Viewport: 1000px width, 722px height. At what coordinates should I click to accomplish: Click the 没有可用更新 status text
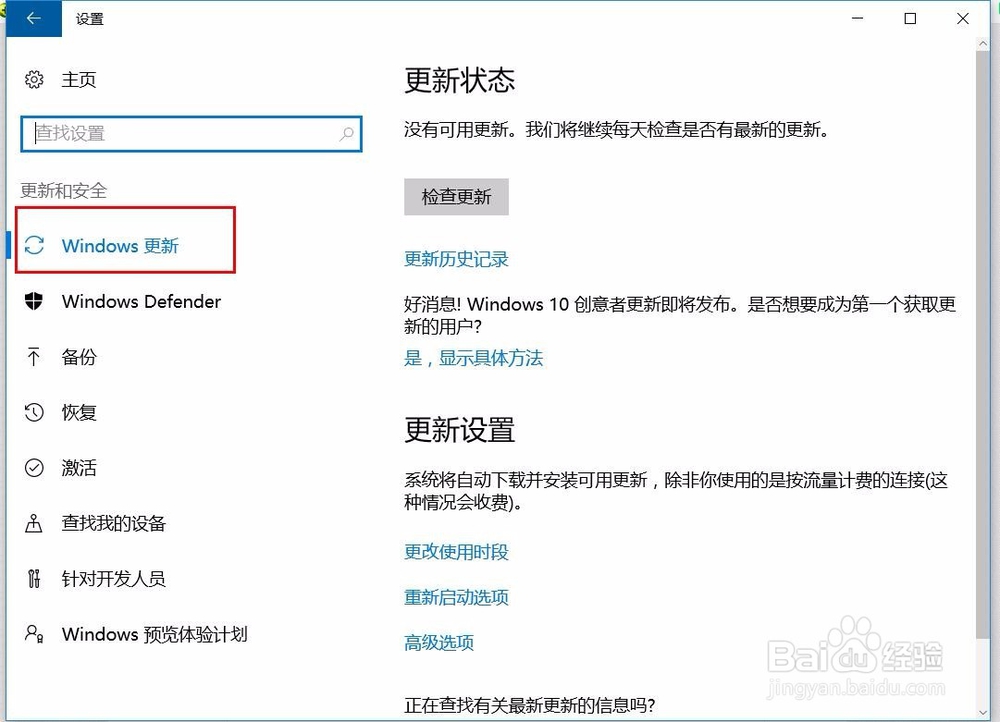coord(617,129)
